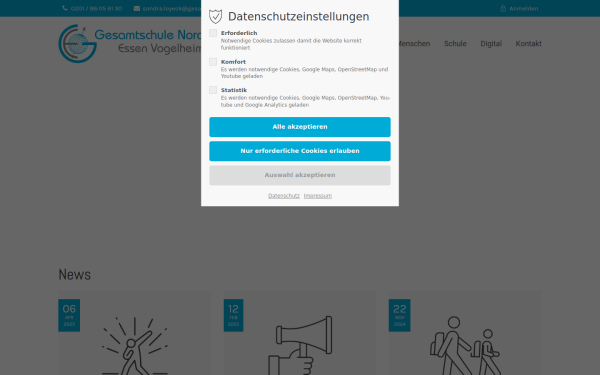Click the Komfort option label
Screen dimensions: 600x375
pyautogui.click(x=233, y=62)
